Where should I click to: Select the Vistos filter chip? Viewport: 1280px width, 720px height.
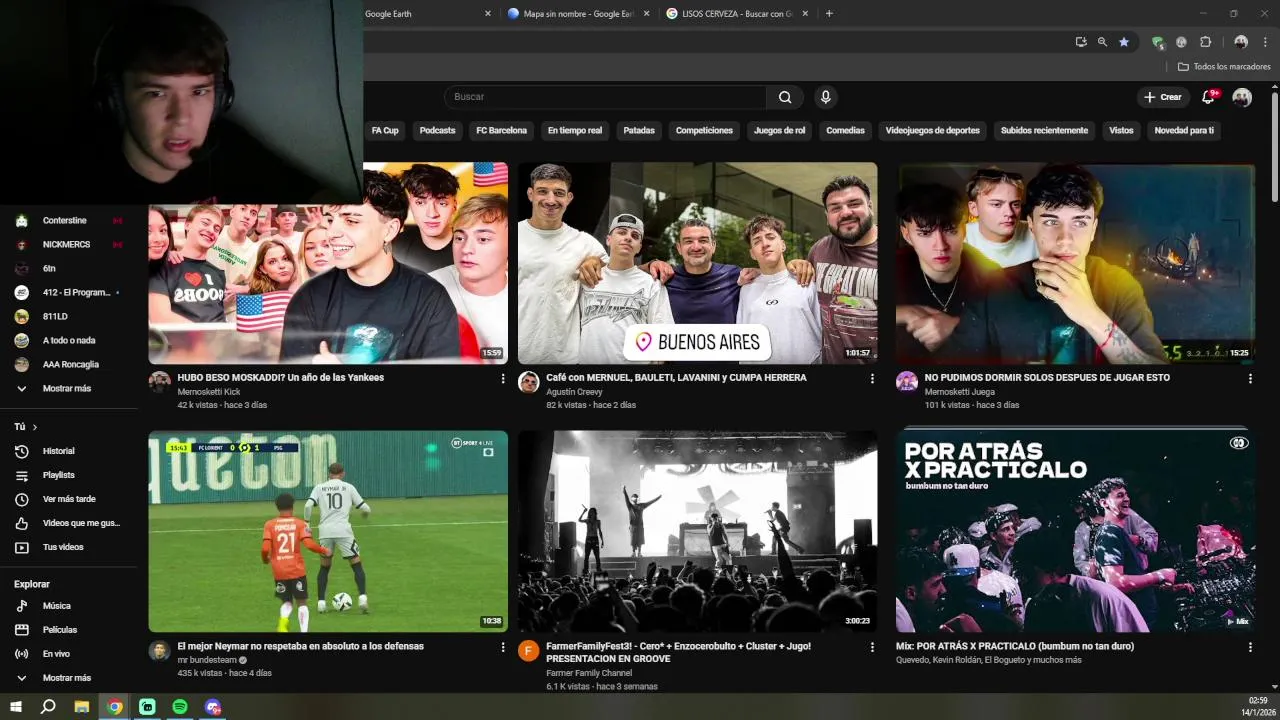pyautogui.click(x=1121, y=131)
